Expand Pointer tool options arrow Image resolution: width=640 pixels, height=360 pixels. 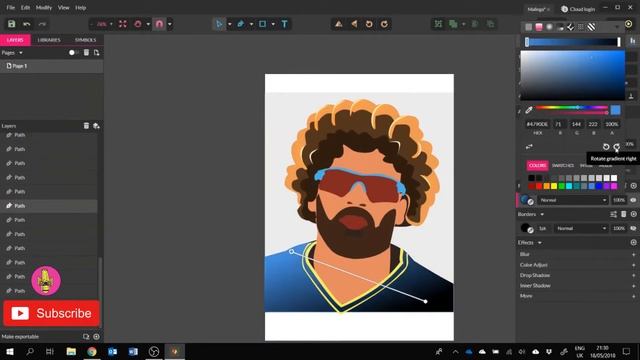[x=229, y=24]
